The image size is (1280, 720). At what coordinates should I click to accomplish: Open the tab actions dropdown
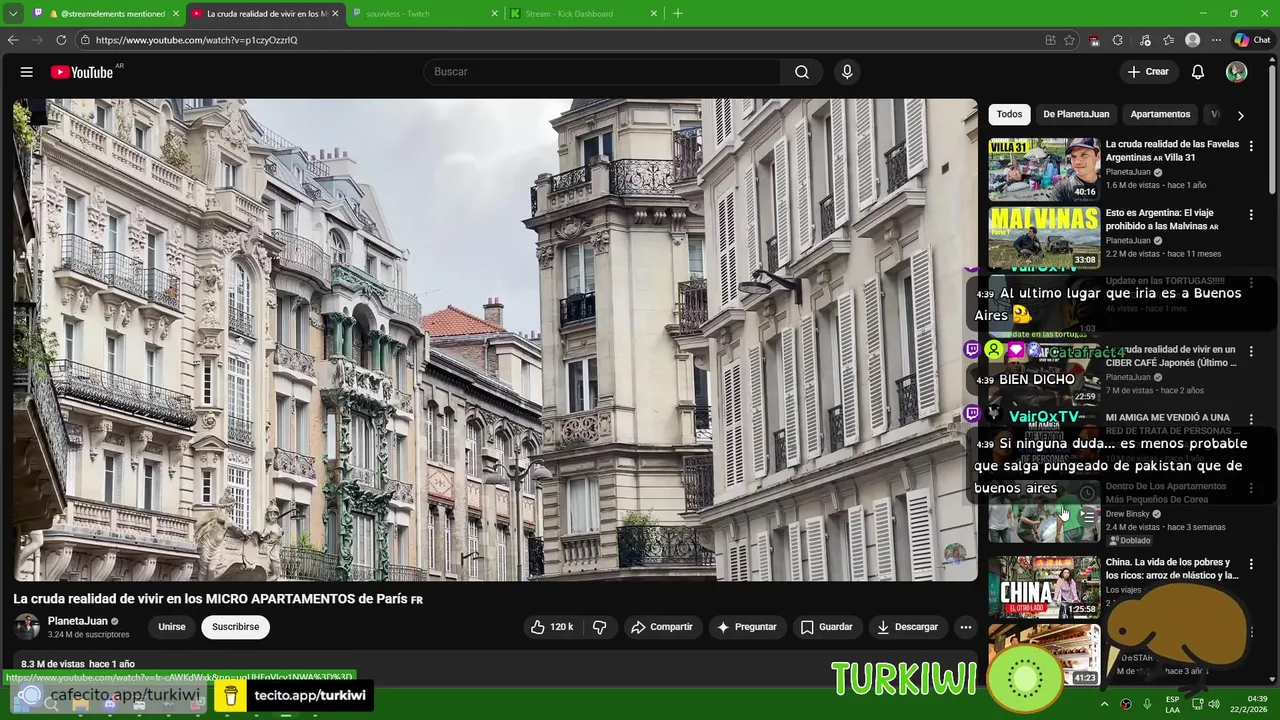pyautogui.click(x=13, y=14)
